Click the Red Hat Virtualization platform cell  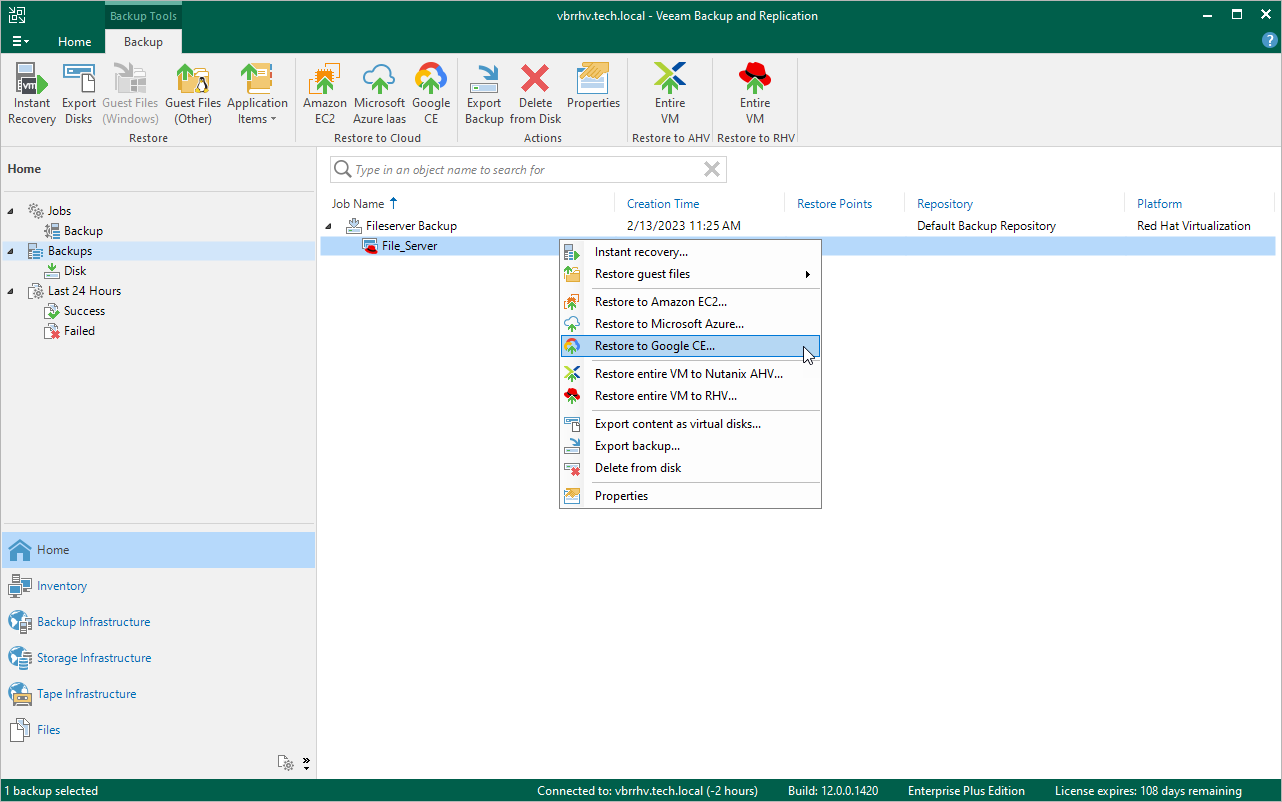[1194, 226]
